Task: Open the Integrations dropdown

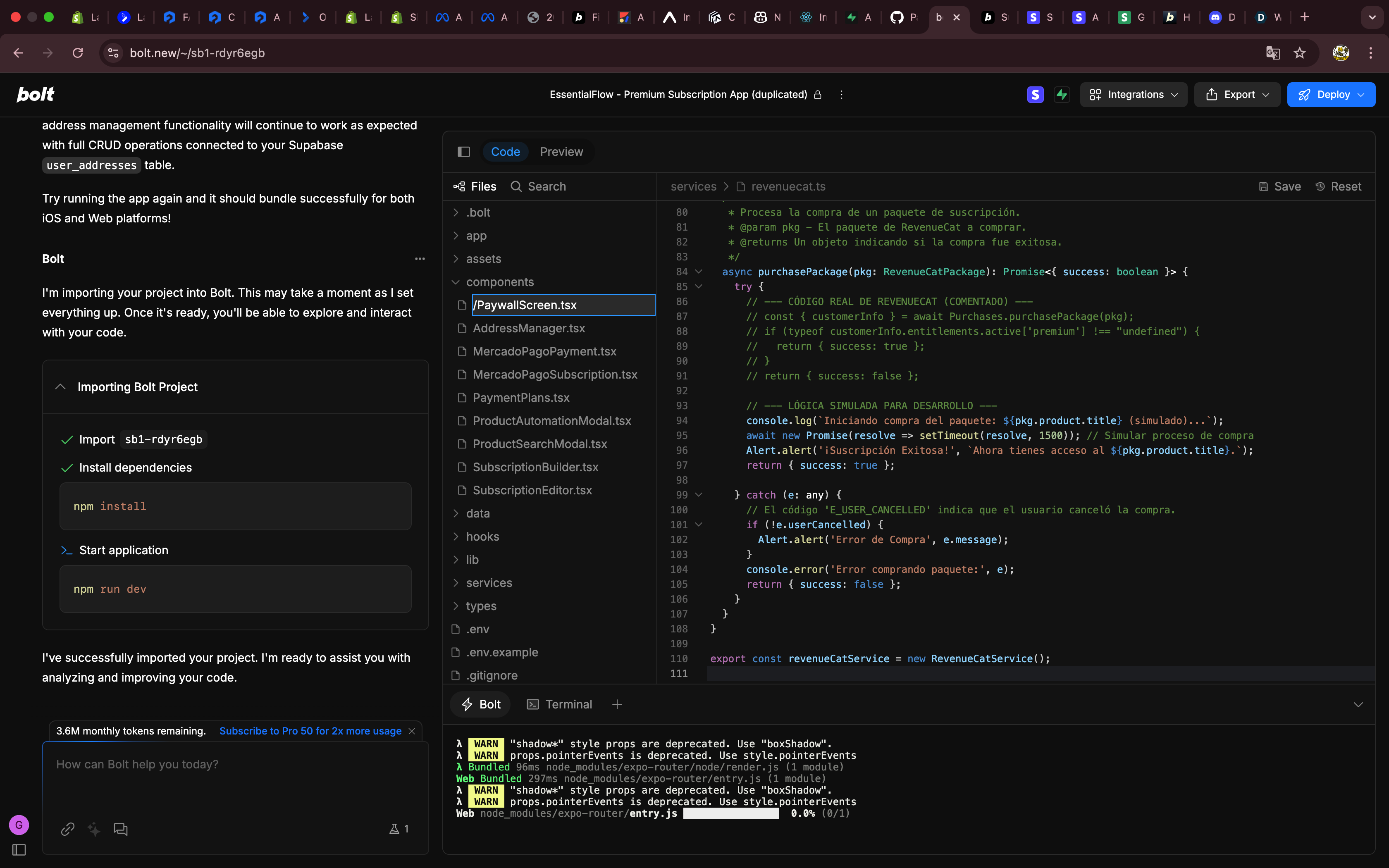Action: tap(1134, 95)
